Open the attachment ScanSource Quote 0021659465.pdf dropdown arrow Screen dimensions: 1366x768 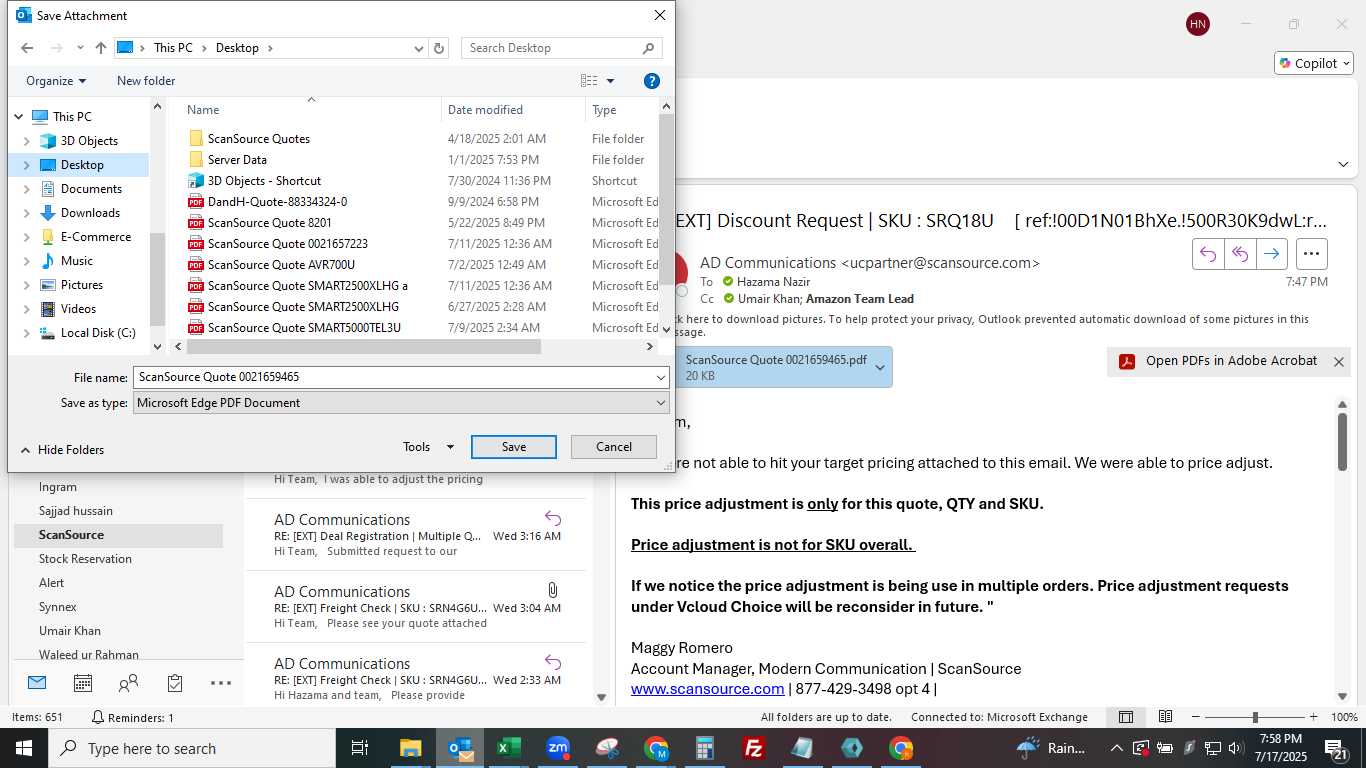pyautogui.click(x=880, y=368)
